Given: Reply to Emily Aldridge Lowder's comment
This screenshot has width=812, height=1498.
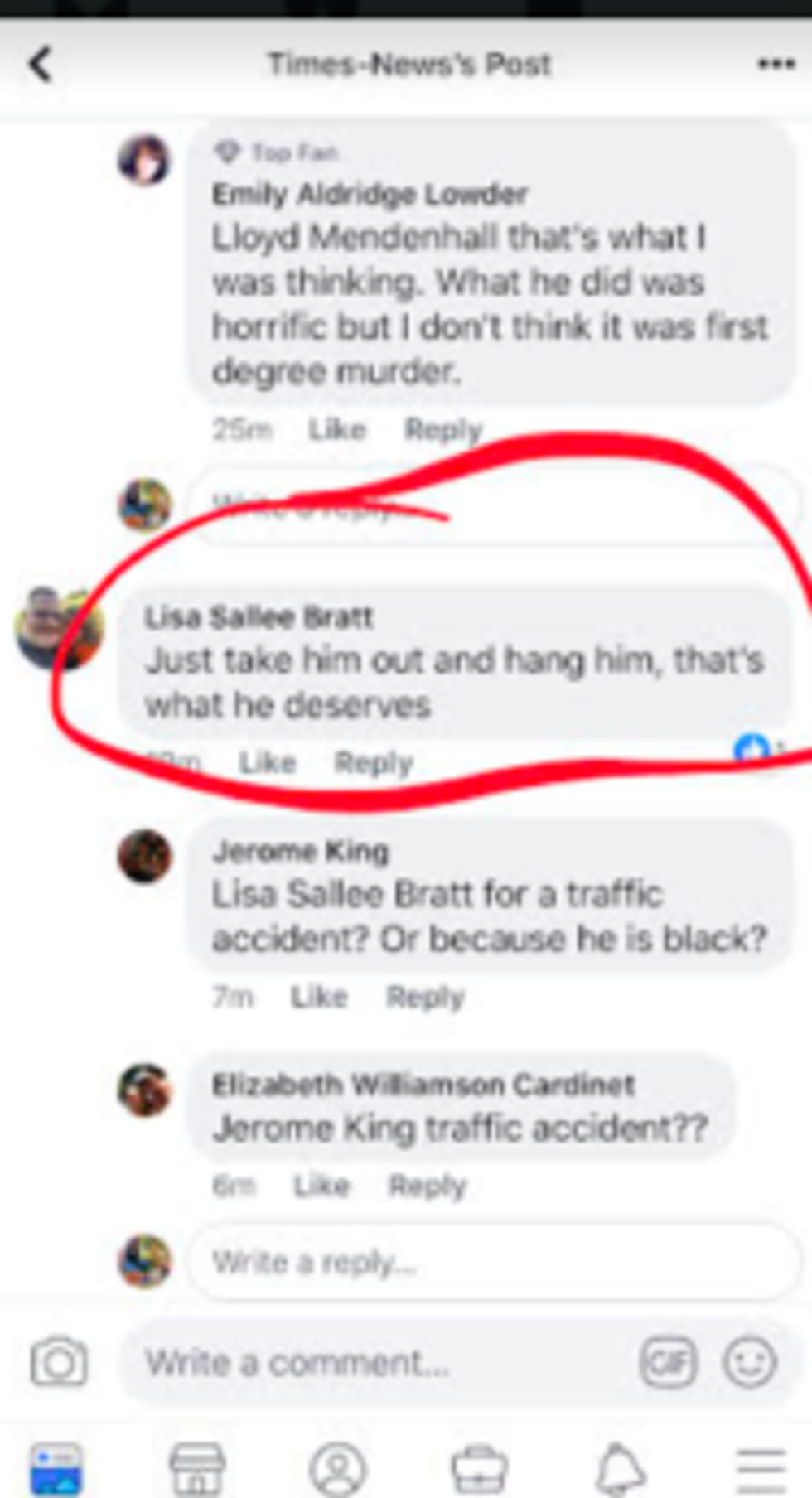Looking at the screenshot, I should click(443, 430).
